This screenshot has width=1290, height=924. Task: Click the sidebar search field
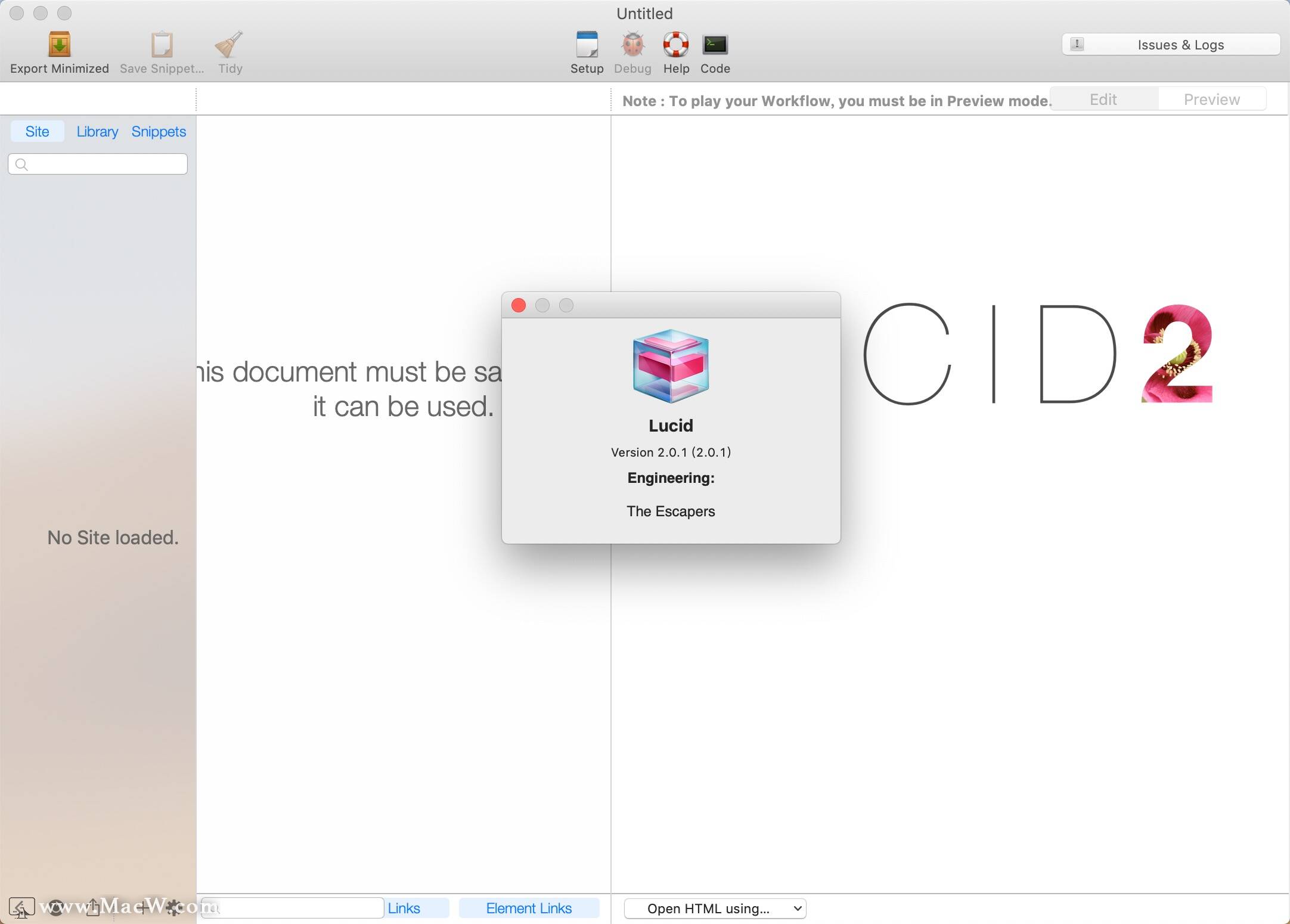coord(98,164)
